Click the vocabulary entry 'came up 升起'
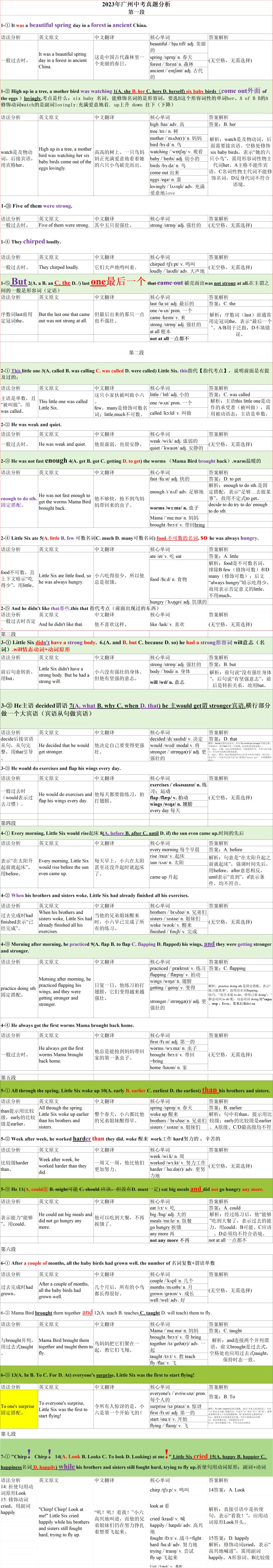This screenshot has height=1568, width=273. 163,877
